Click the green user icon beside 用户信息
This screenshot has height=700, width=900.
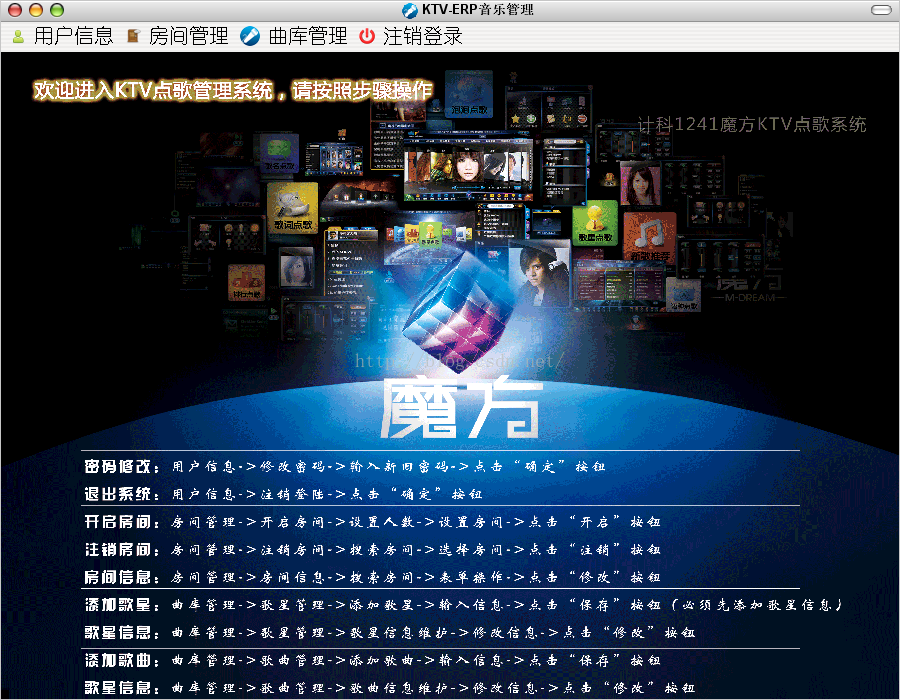18,37
